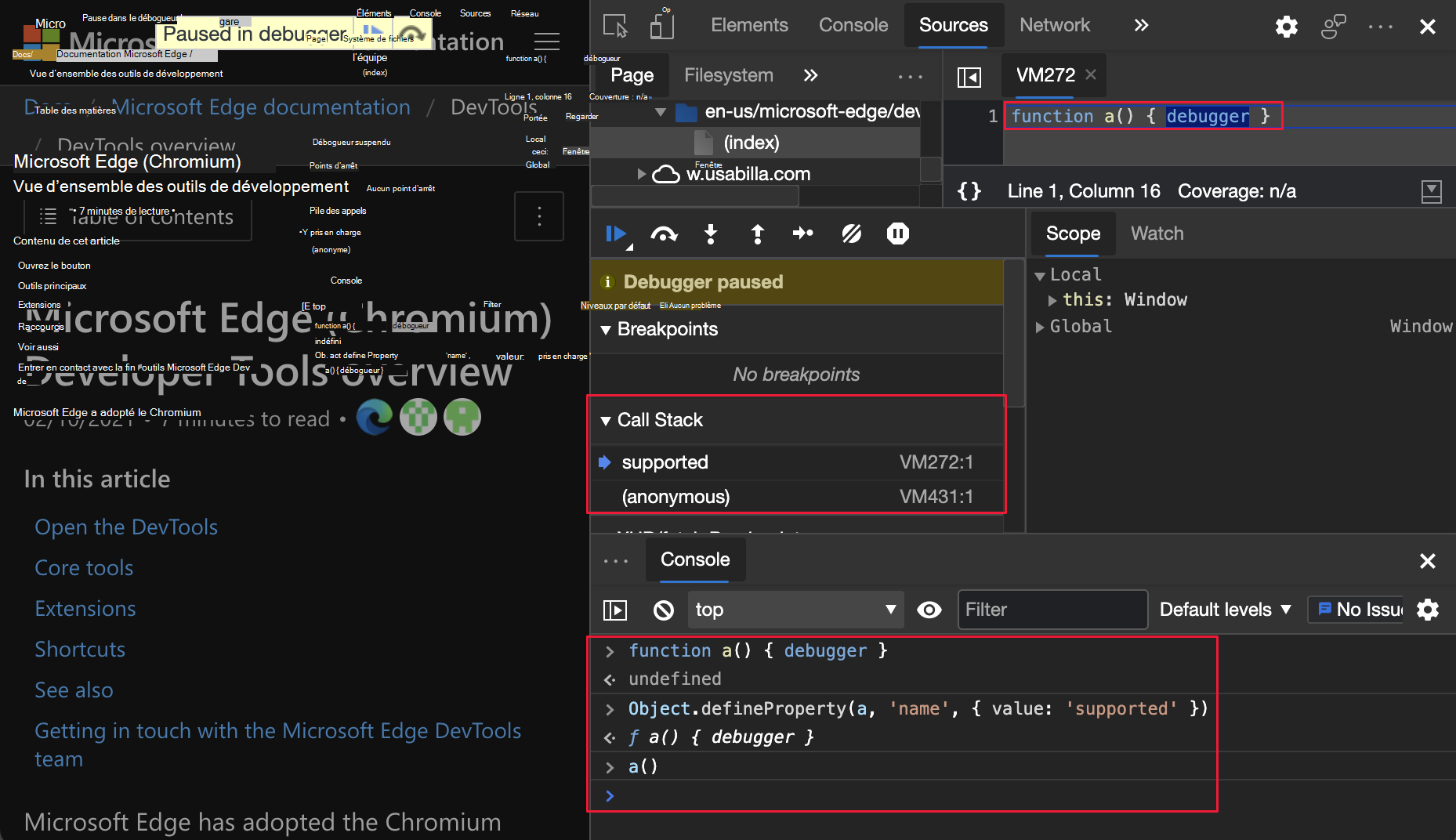Jump to the Shortcuts section
Viewport: 1456px width, 840px height.
(80, 650)
